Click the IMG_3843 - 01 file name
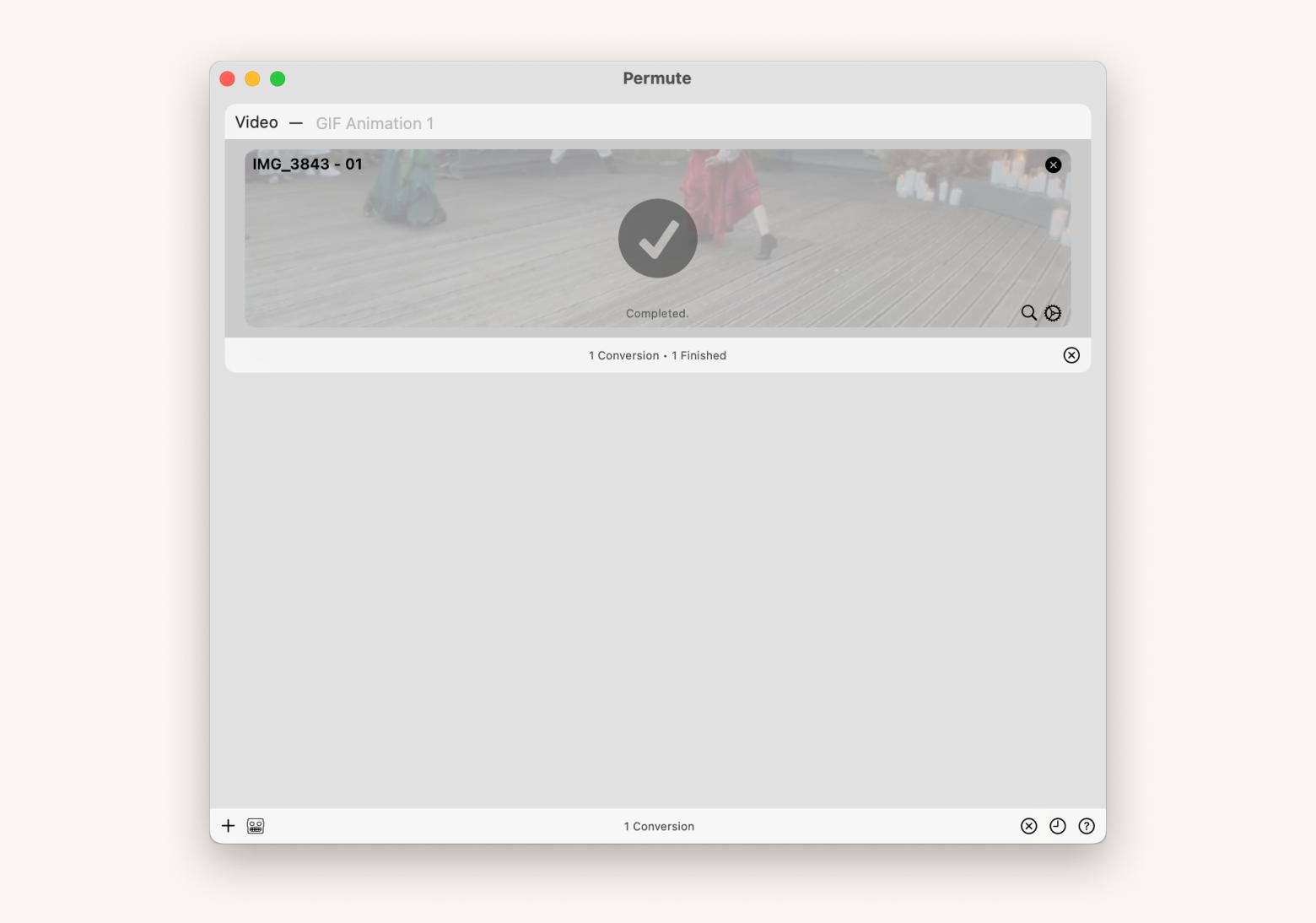 (x=307, y=164)
